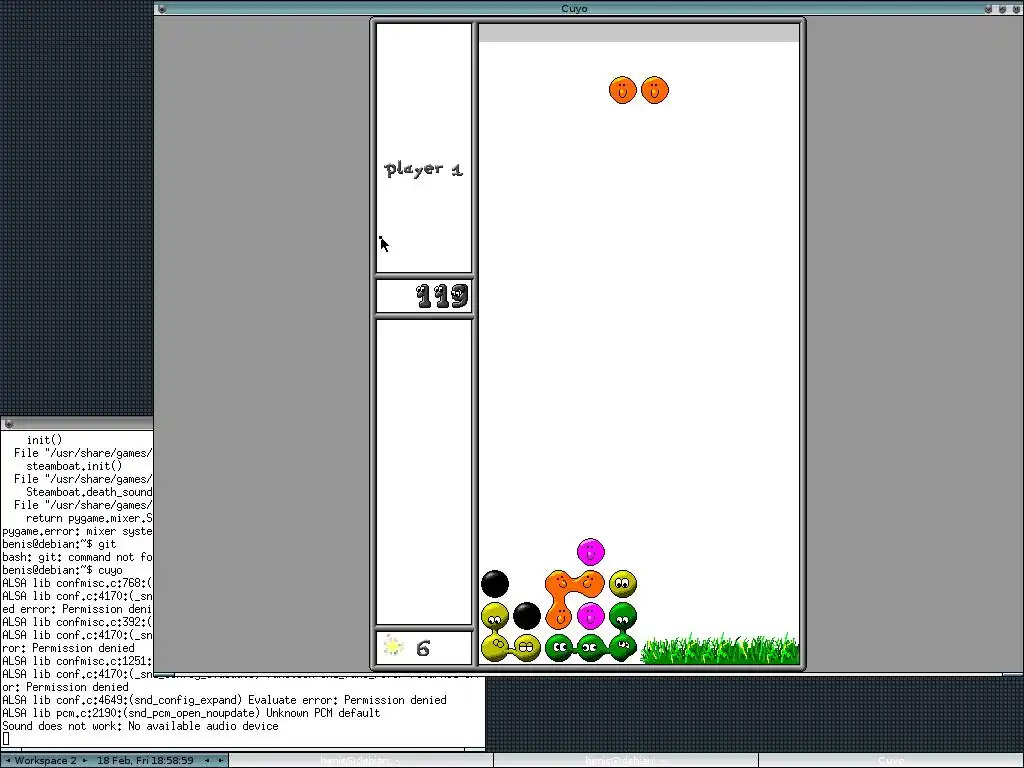Switch to the next workspace with the right arrow

click(84, 760)
